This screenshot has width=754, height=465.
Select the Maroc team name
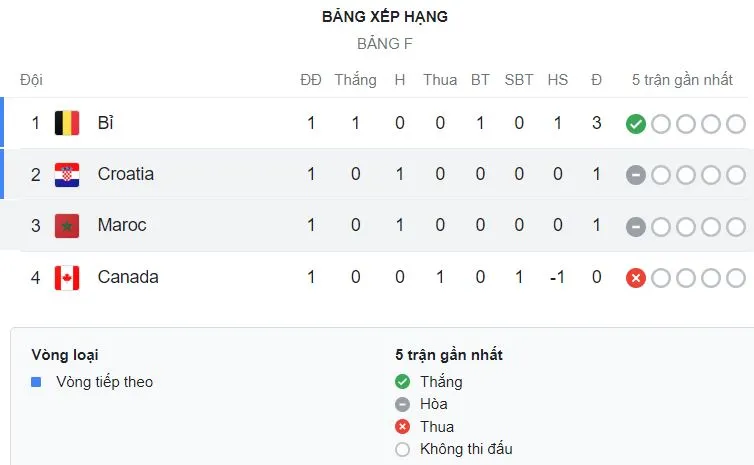click(x=122, y=225)
